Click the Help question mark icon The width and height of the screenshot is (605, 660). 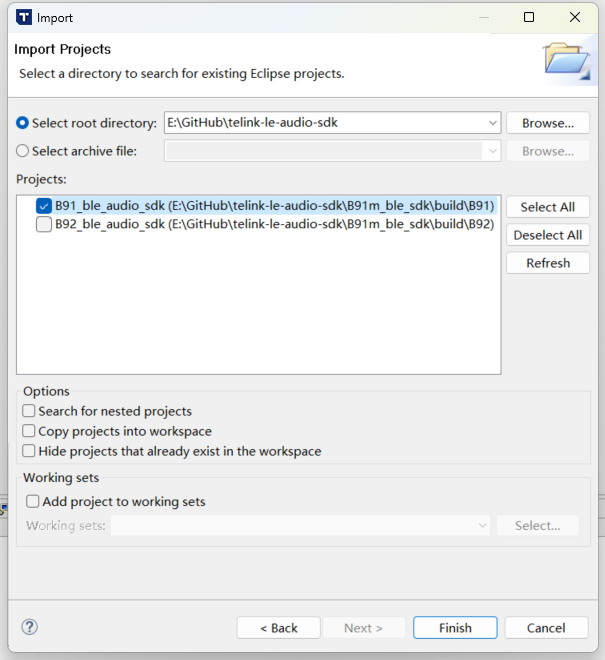pos(29,627)
